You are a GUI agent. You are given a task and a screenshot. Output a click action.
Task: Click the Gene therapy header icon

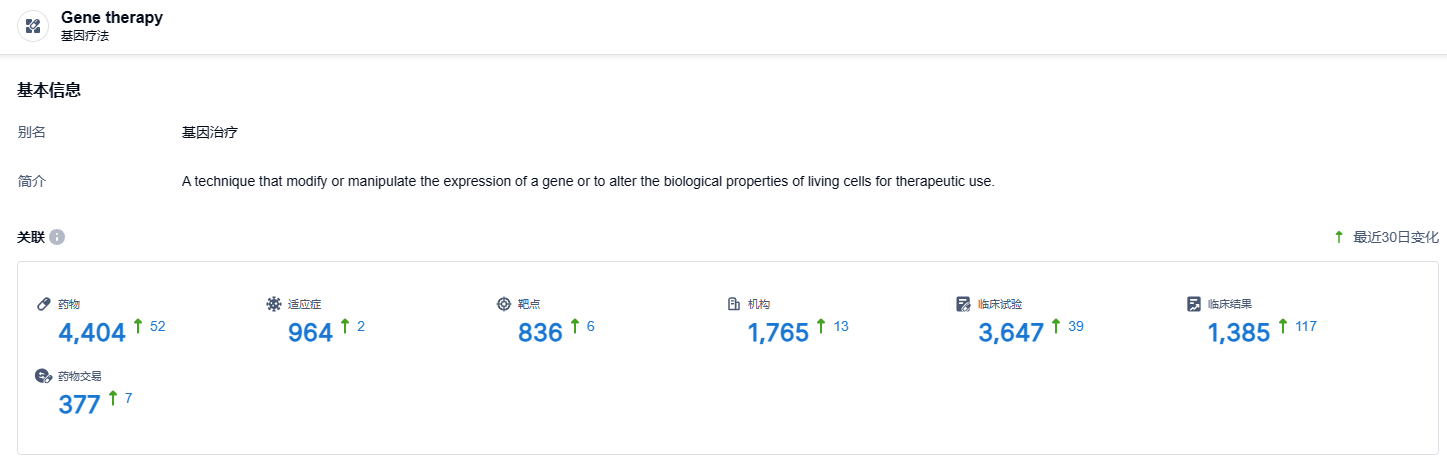pyautogui.click(x=33, y=26)
